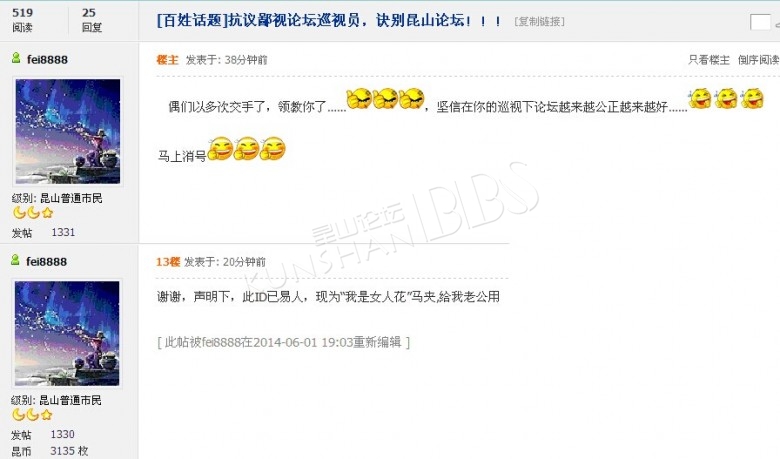Copy the thread link via 复制链接
780x459 pixels.
(x=539, y=21)
